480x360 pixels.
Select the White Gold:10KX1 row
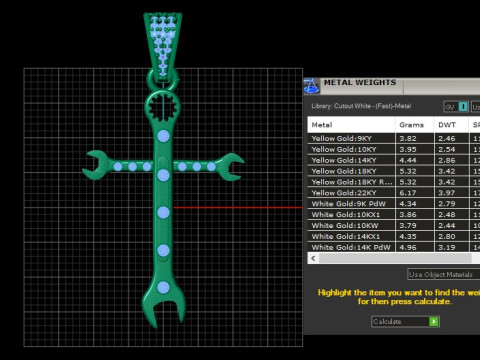pyautogui.click(x=394, y=215)
